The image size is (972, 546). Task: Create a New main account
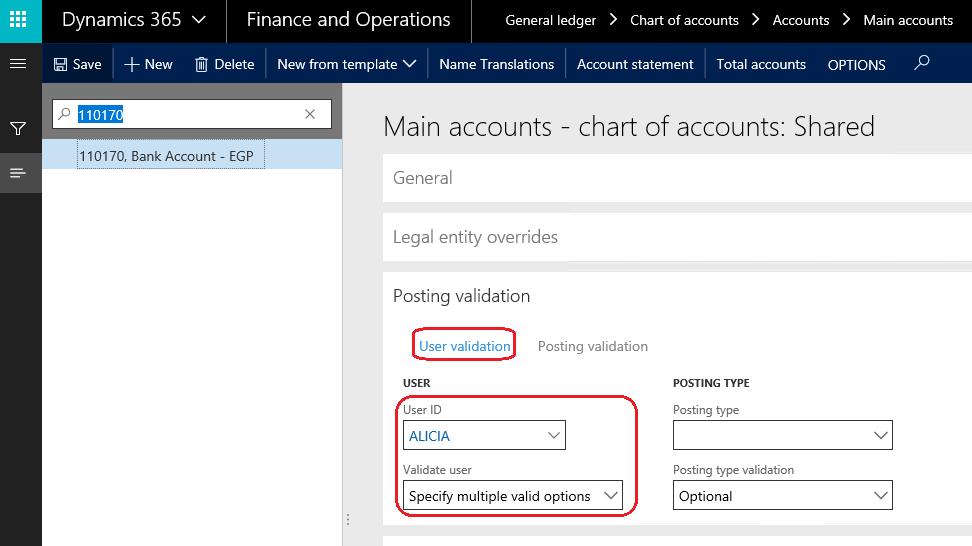tap(148, 64)
